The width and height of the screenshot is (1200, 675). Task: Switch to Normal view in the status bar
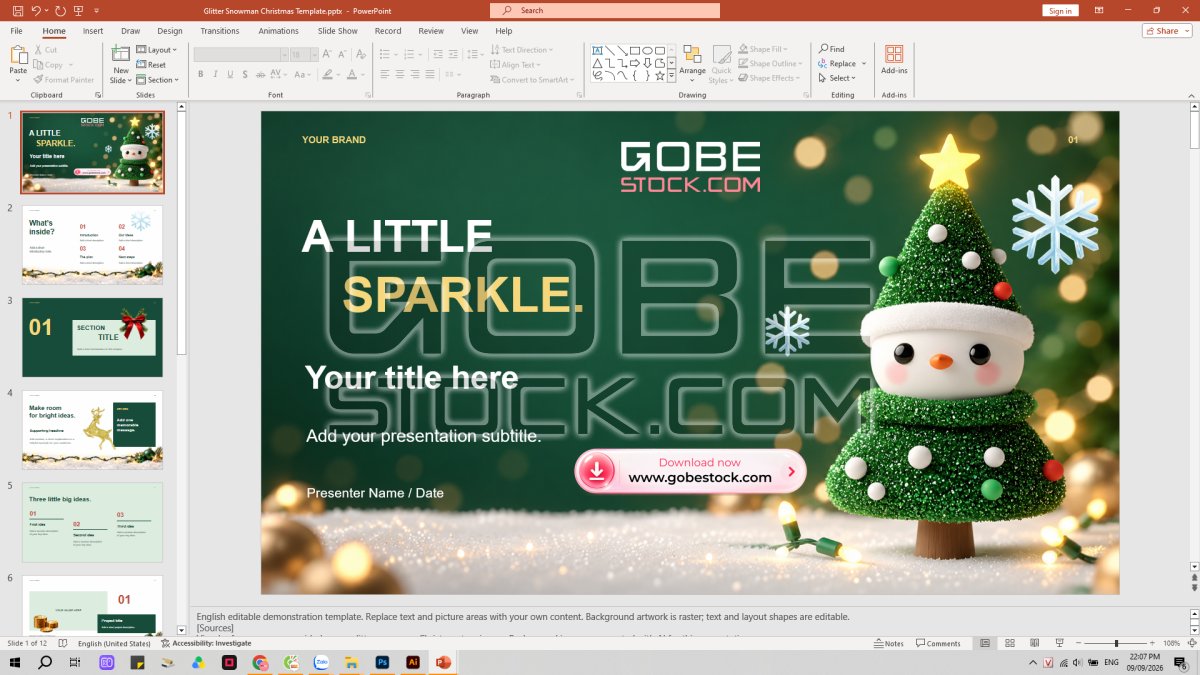pos(985,643)
